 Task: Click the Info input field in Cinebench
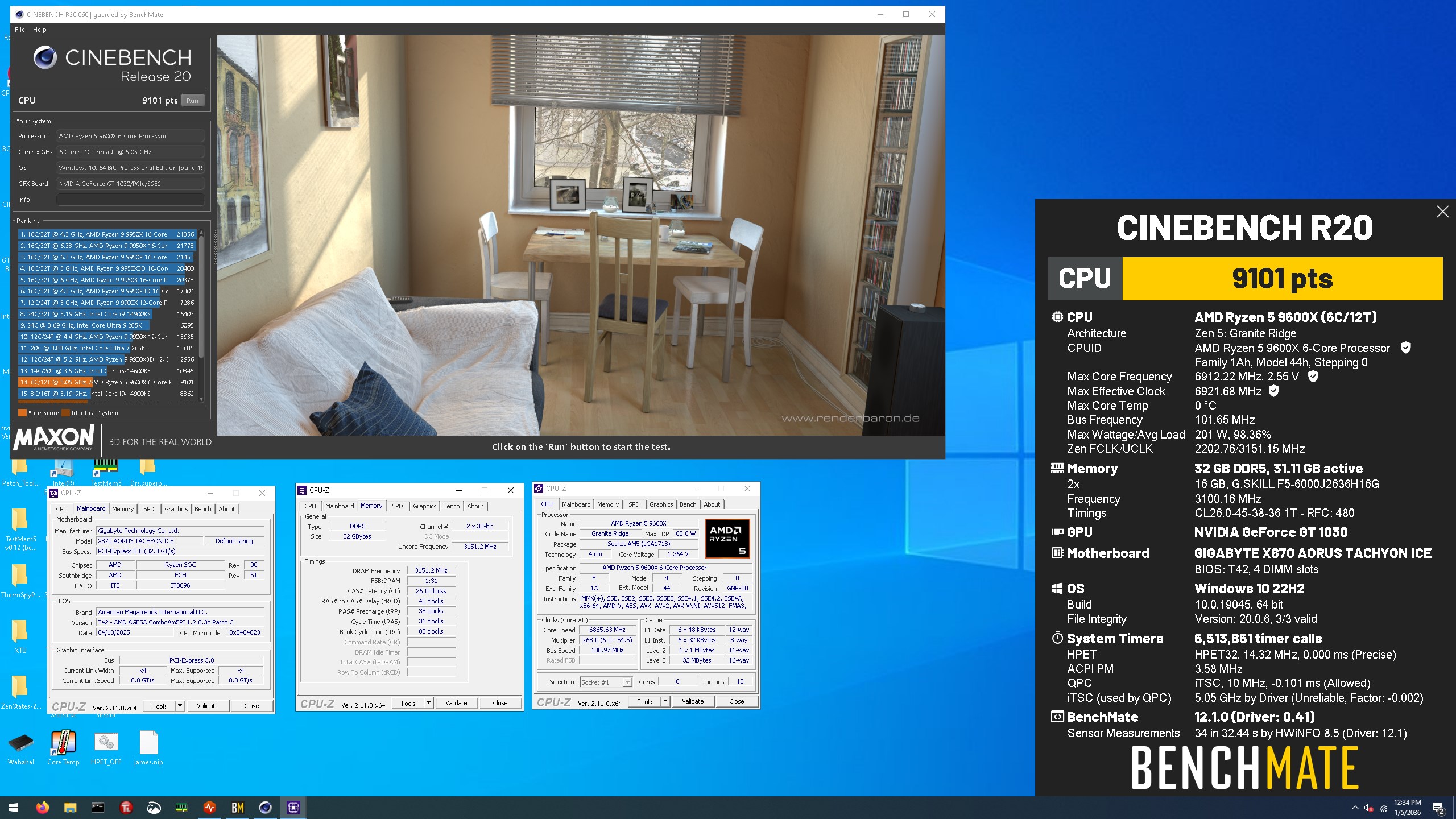[x=130, y=200]
